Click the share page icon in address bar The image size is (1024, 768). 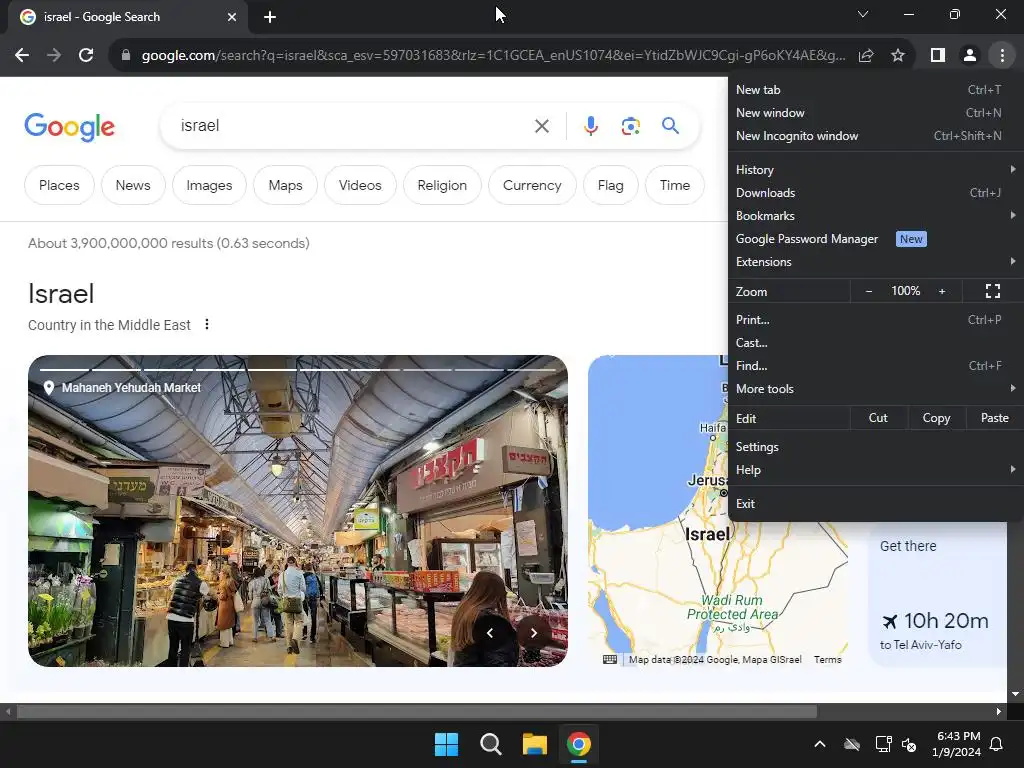click(x=866, y=56)
